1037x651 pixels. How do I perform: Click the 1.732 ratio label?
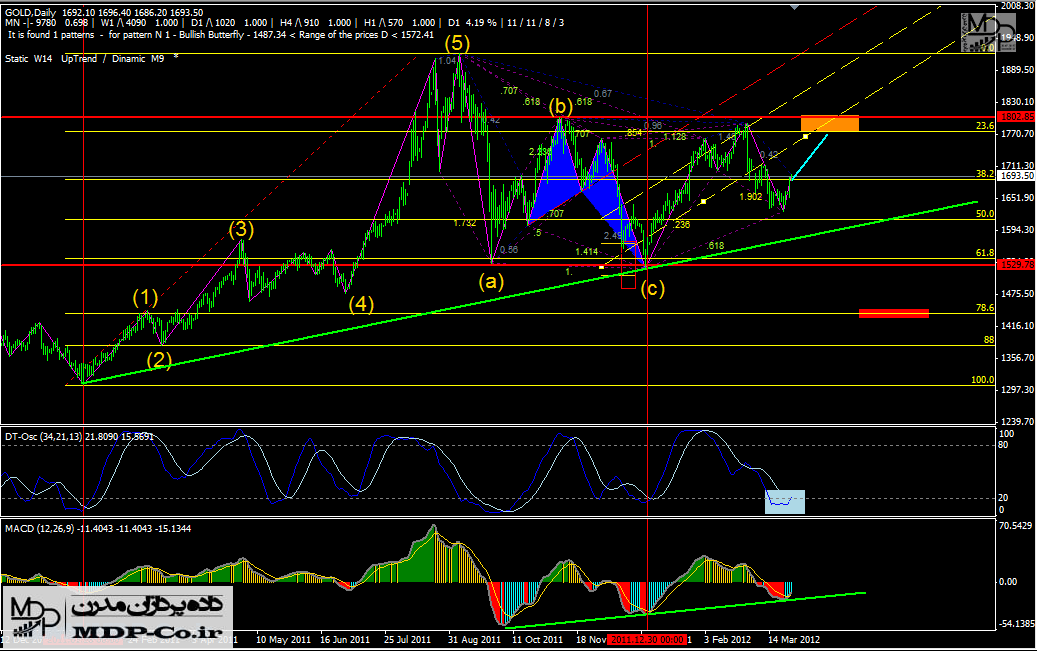(465, 223)
